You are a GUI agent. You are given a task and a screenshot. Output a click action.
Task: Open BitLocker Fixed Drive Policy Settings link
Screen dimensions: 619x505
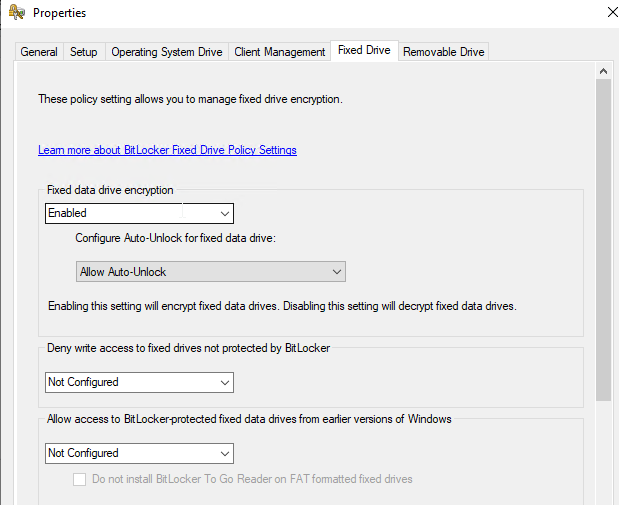pos(167,150)
